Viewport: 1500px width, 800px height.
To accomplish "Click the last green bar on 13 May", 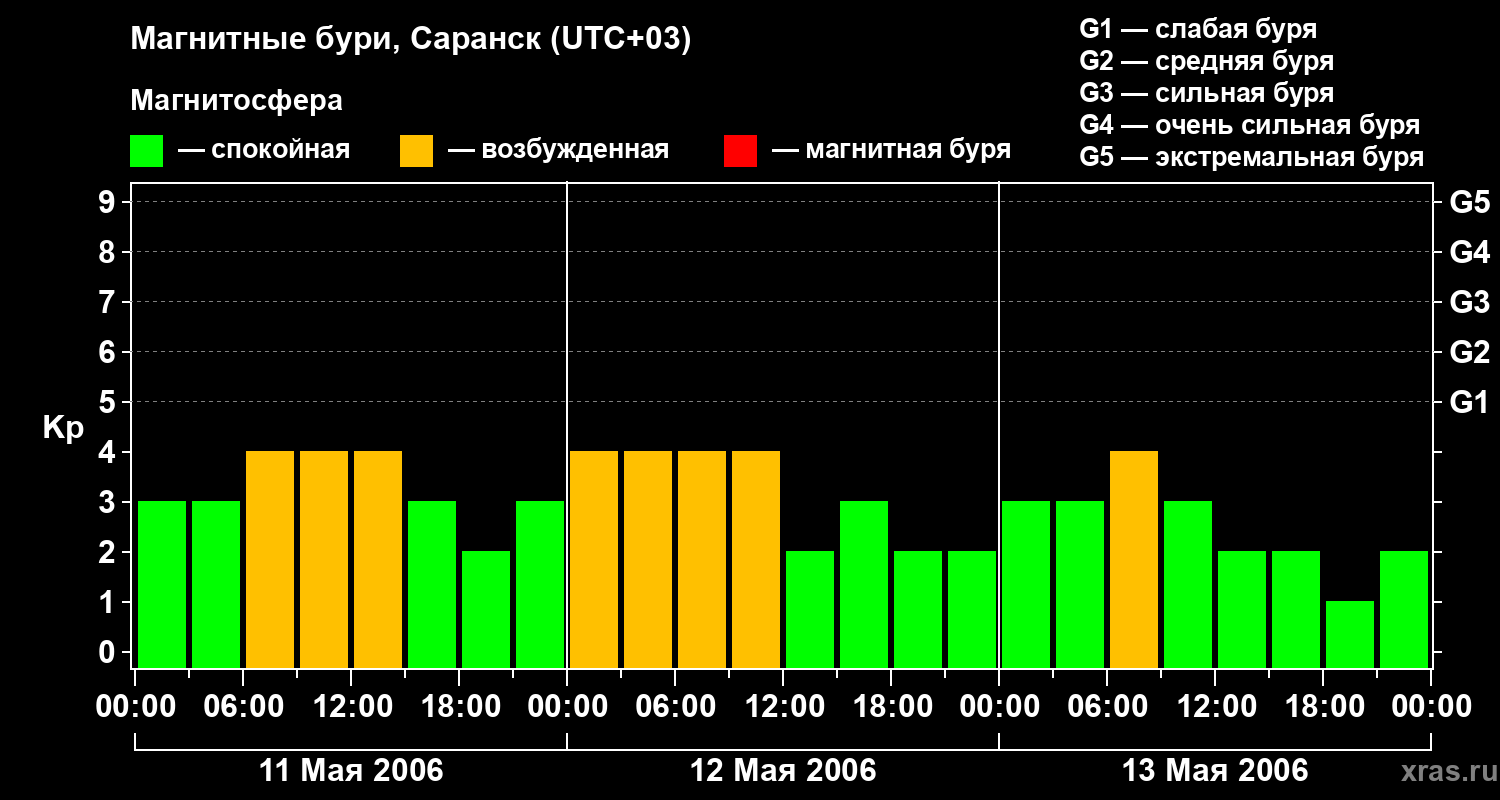I will click(1404, 609).
